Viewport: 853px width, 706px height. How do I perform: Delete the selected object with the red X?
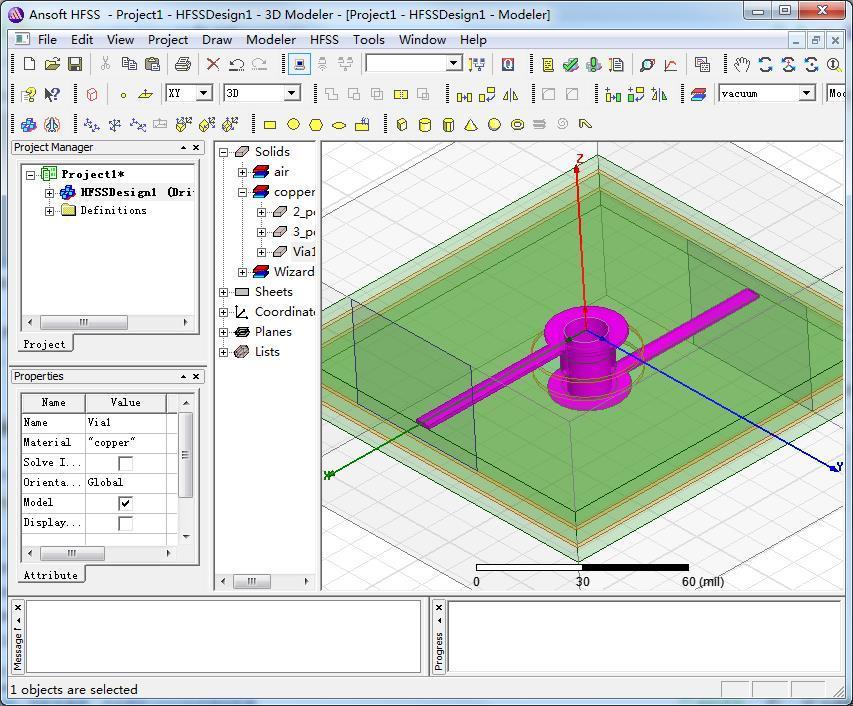click(x=213, y=64)
